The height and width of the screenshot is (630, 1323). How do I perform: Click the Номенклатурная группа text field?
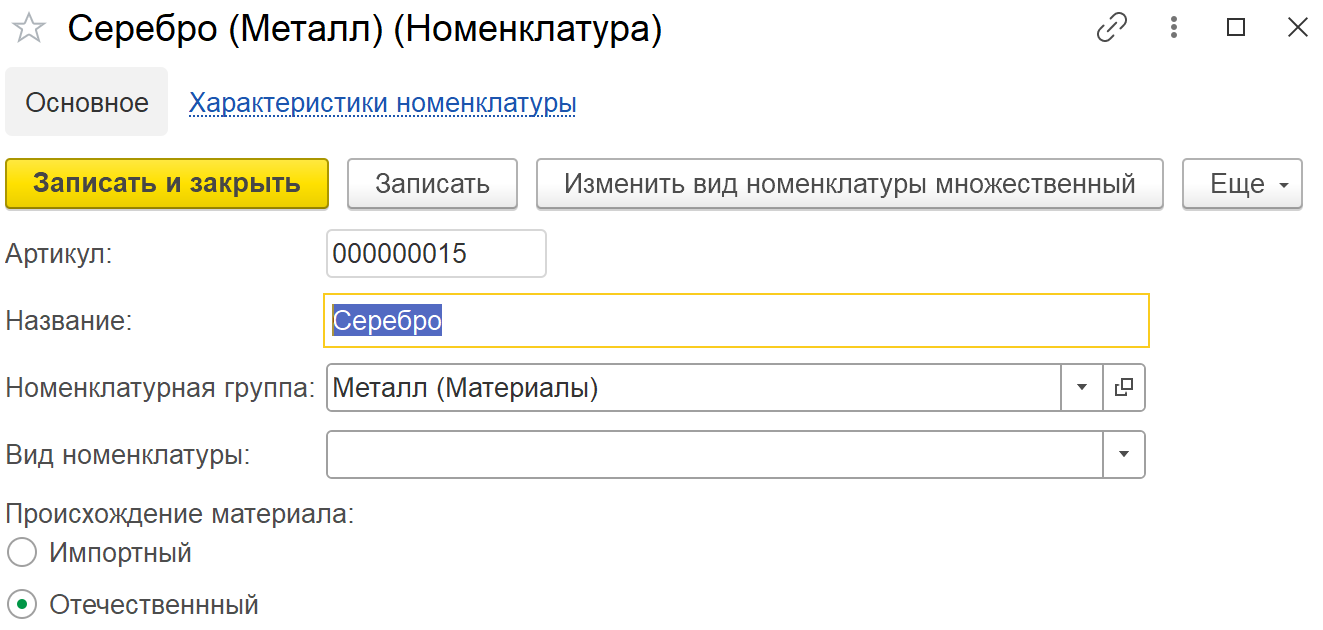coord(694,388)
